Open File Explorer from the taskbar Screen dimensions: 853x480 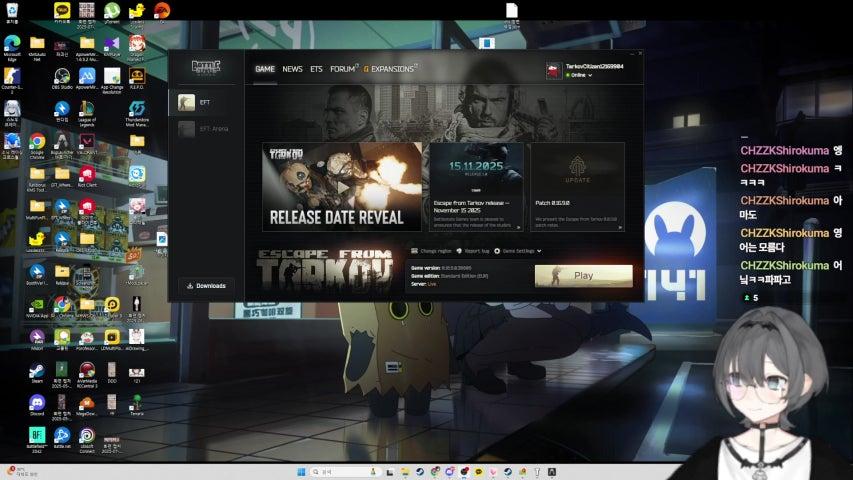pos(405,472)
